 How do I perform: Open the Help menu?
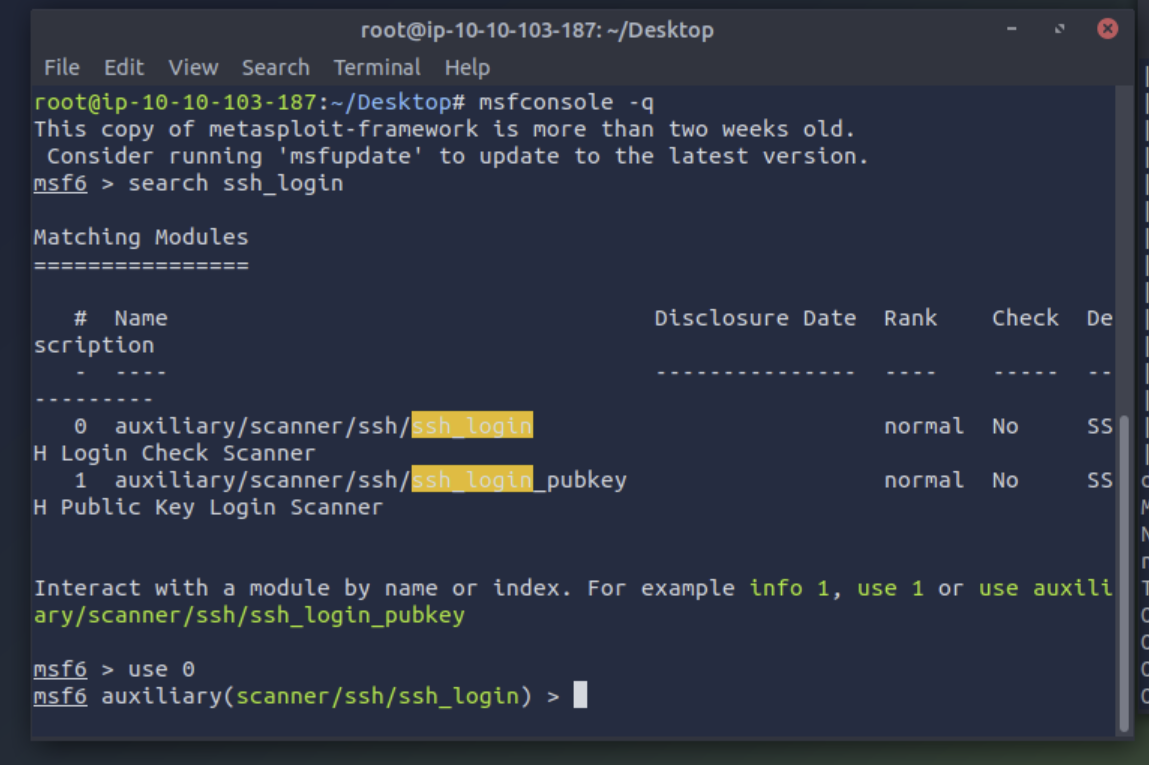(466, 67)
